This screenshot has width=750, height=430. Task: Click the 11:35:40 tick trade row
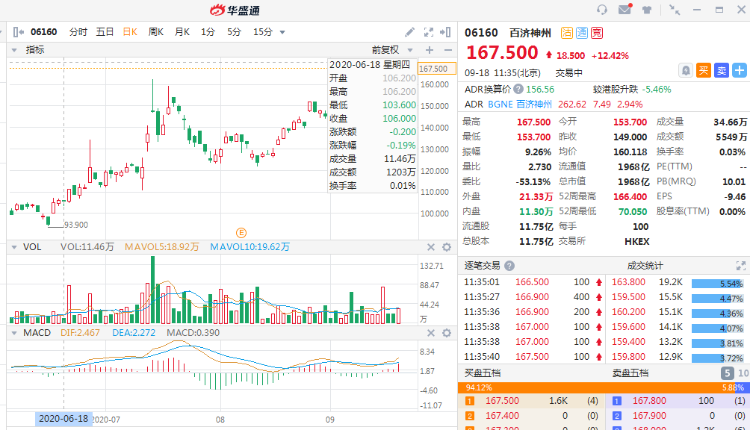point(532,357)
